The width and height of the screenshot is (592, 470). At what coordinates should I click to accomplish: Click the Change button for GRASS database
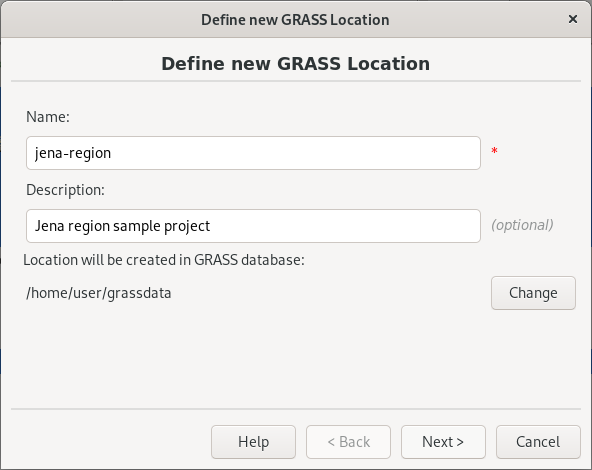[533, 293]
